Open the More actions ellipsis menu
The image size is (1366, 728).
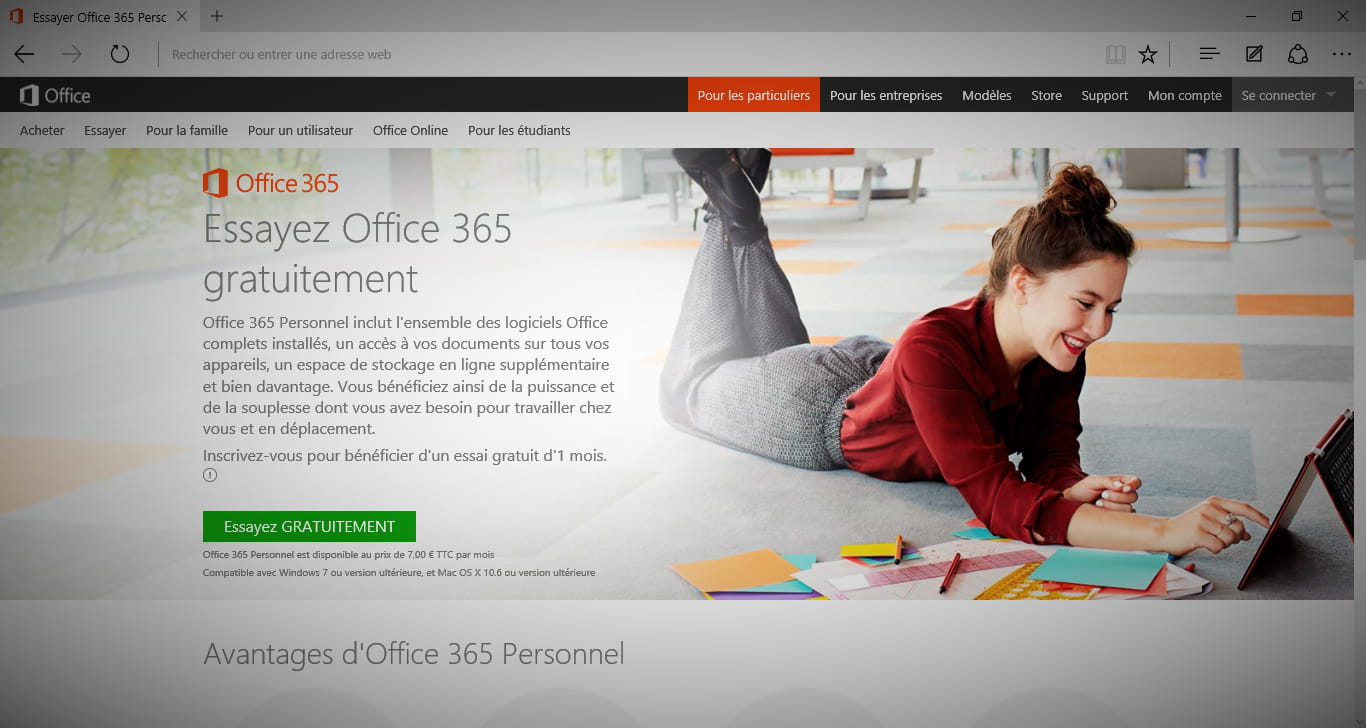coord(1342,55)
